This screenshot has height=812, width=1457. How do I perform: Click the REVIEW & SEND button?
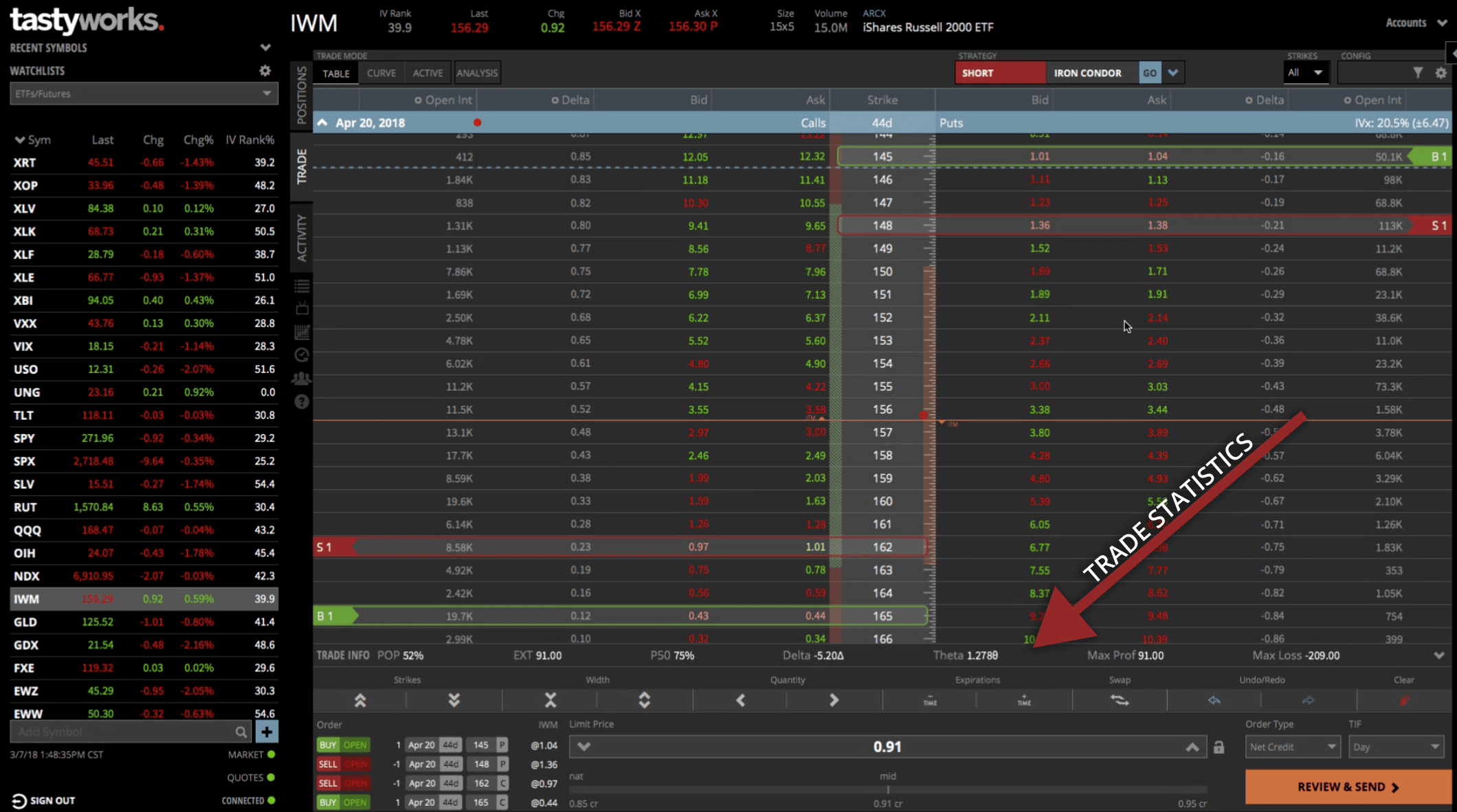[1348, 787]
